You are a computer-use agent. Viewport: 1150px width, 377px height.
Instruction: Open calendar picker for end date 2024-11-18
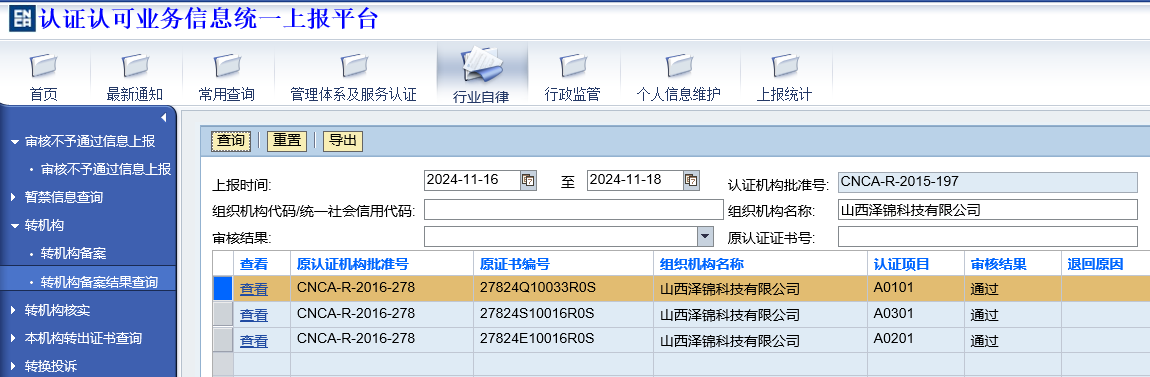pyautogui.click(x=691, y=180)
